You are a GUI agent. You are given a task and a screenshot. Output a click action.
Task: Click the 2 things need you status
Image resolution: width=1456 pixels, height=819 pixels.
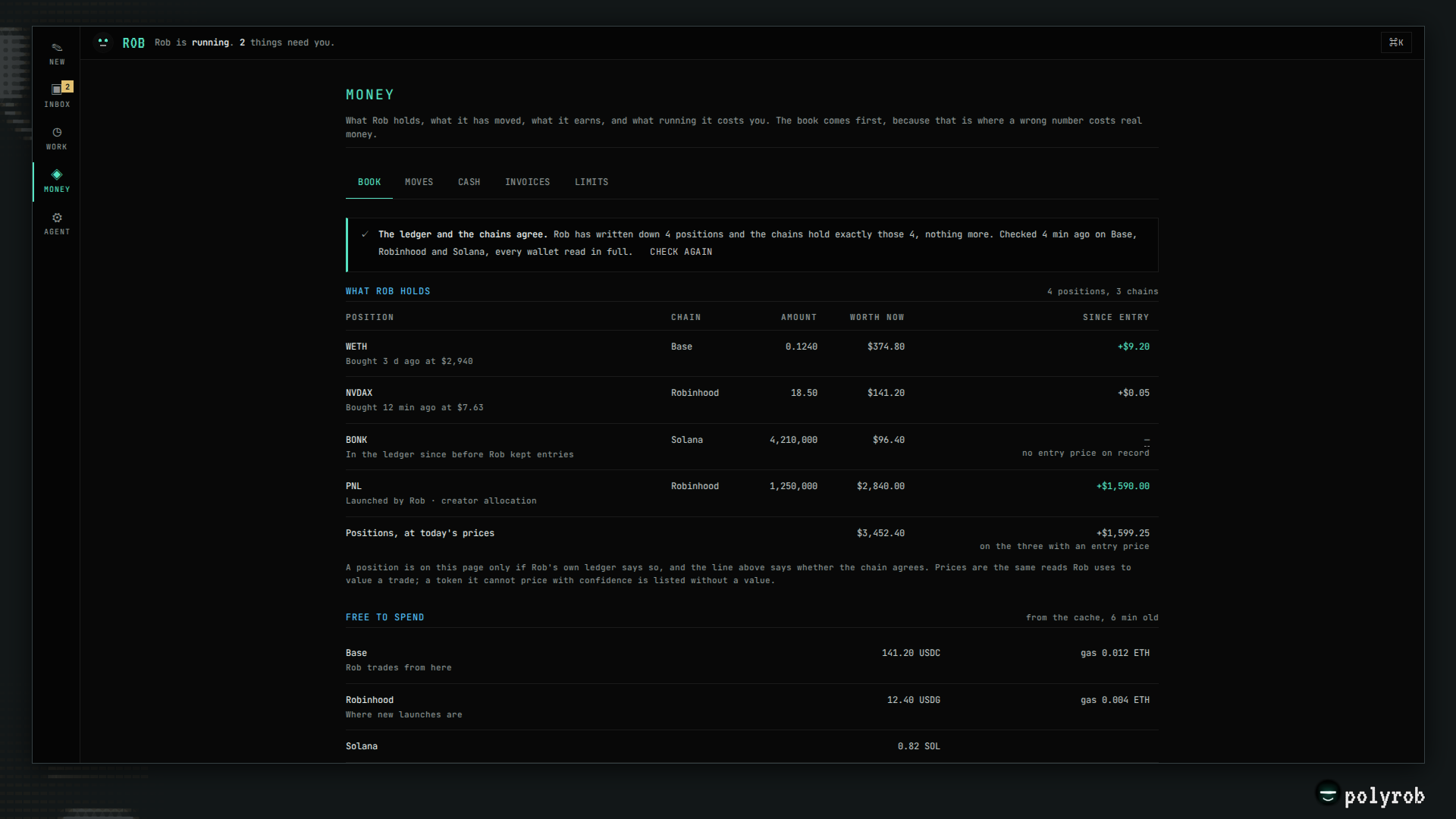(287, 42)
